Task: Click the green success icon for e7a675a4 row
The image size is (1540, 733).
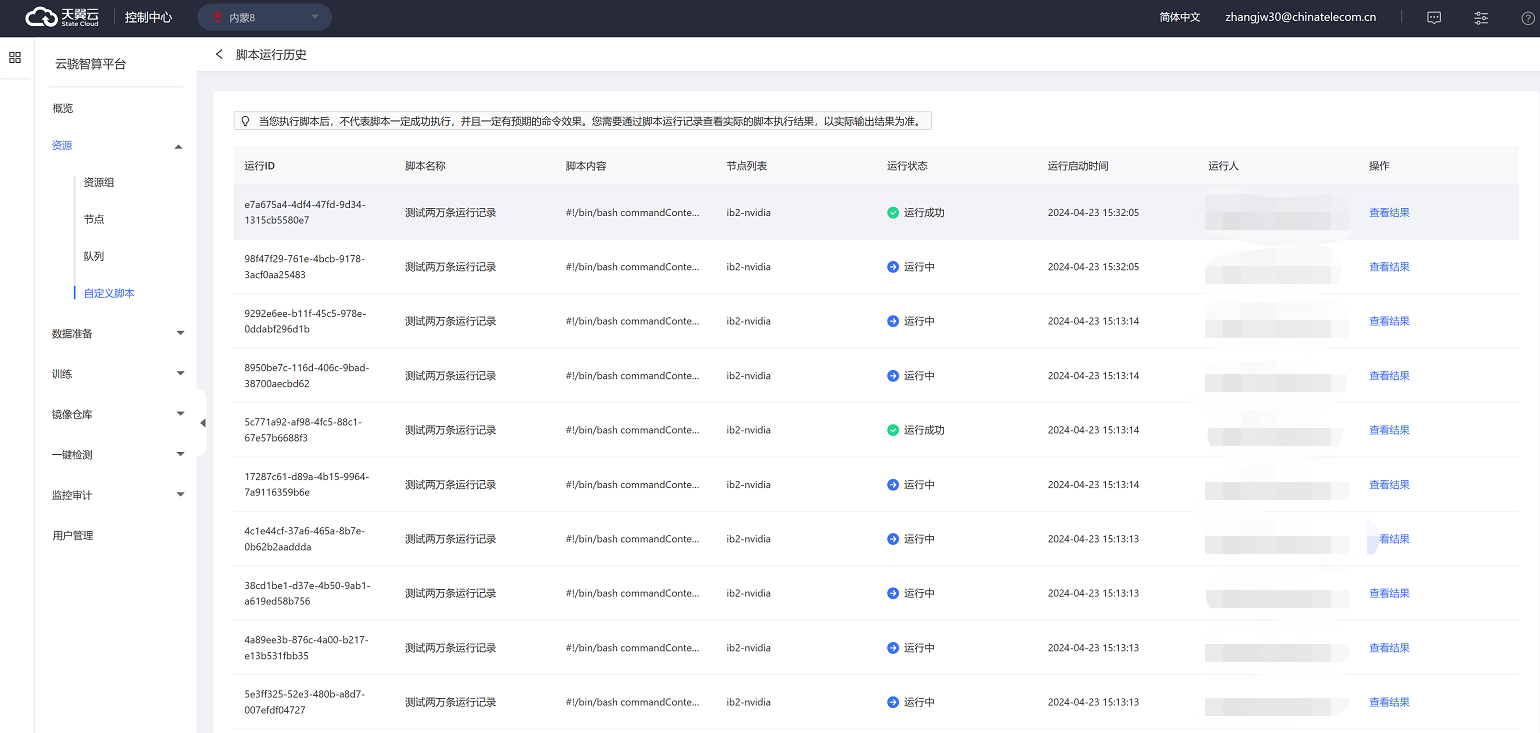Action: (x=893, y=213)
